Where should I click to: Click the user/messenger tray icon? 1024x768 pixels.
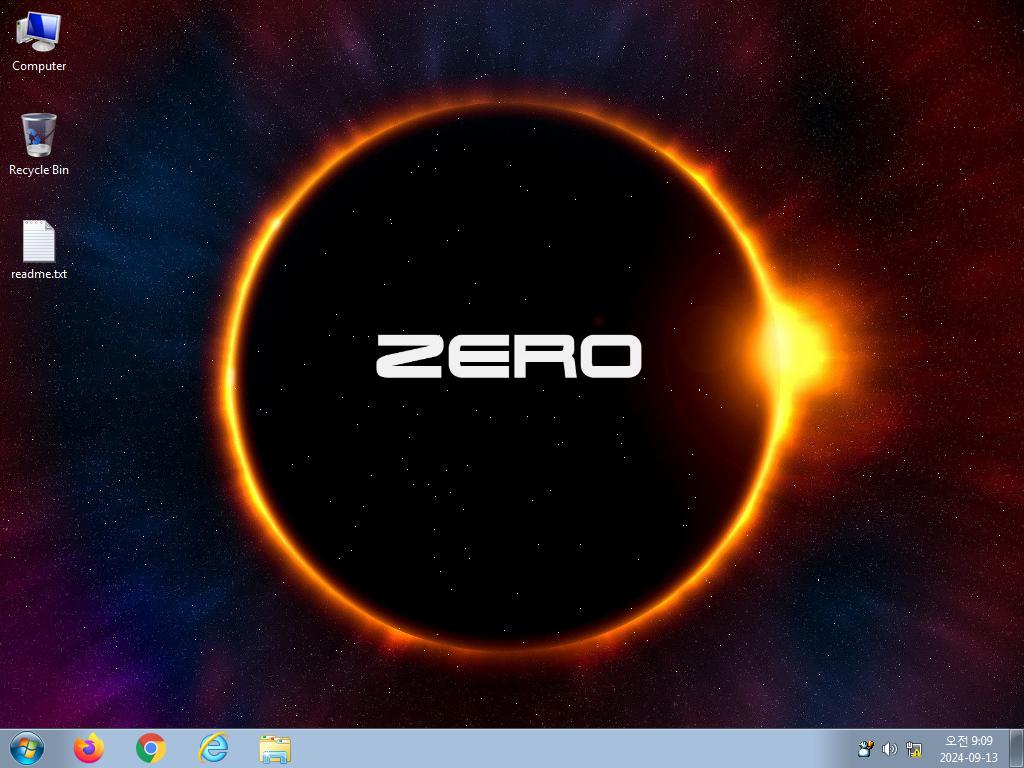(866, 748)
